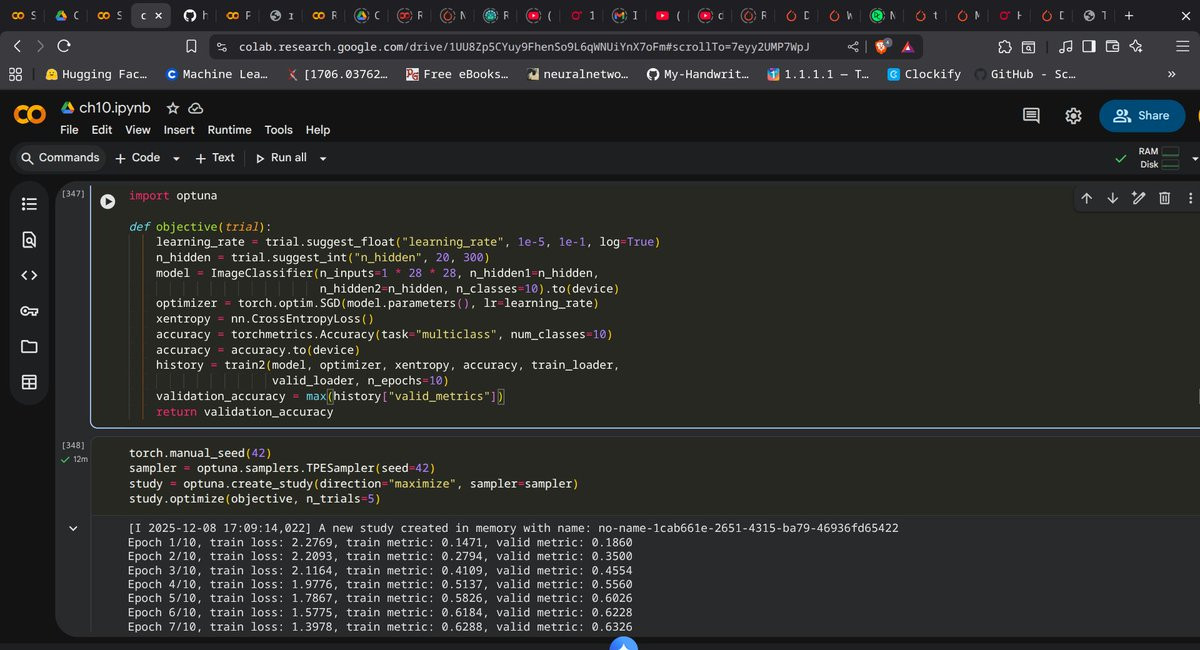
Task: Open the Tools menu
Action: click(278, 130)
